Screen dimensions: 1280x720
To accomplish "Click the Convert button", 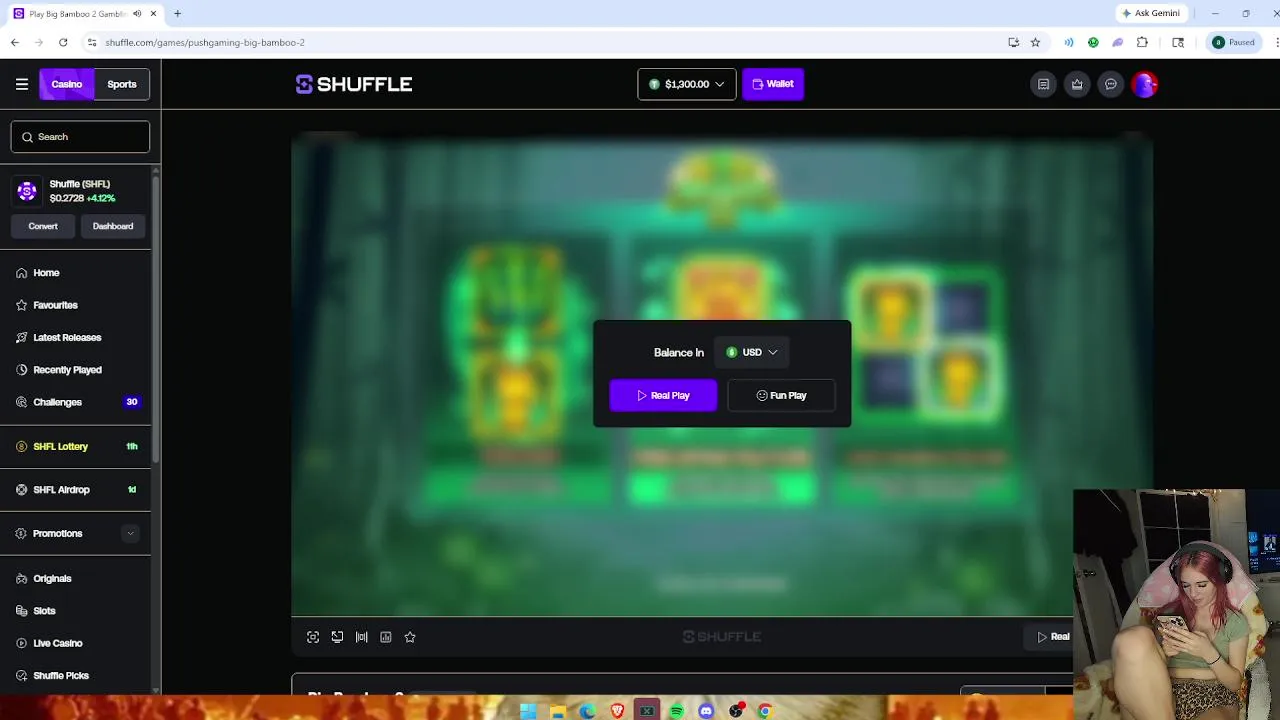I will [43, 226].
